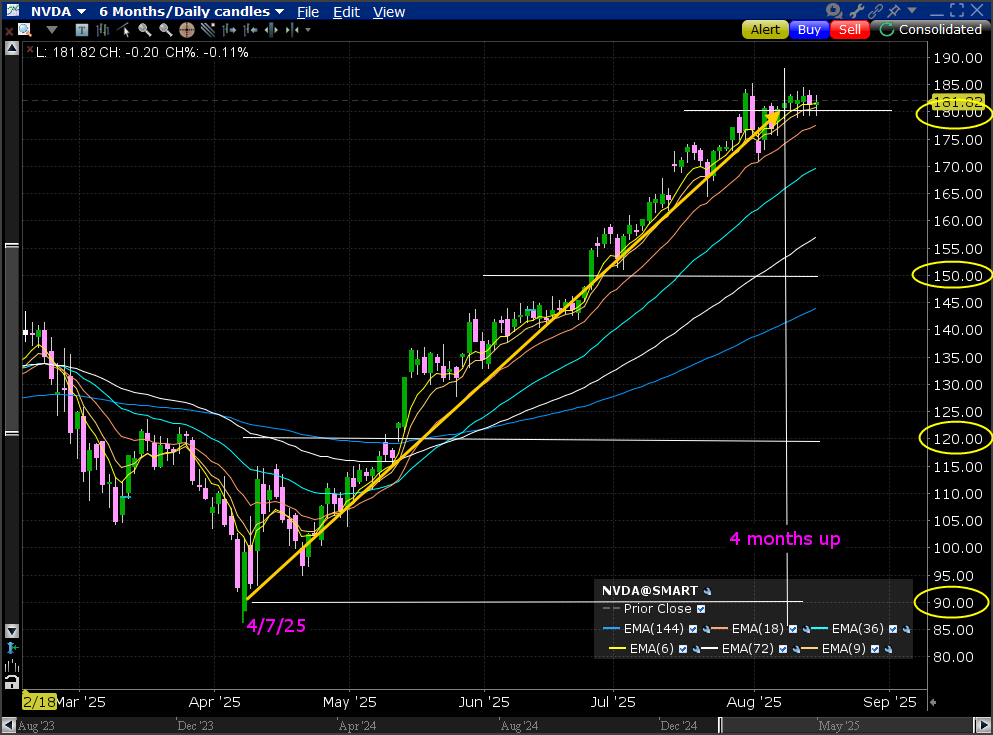
Task: Click the timeline scrollbar right arrow
Action: coord(982,726)
